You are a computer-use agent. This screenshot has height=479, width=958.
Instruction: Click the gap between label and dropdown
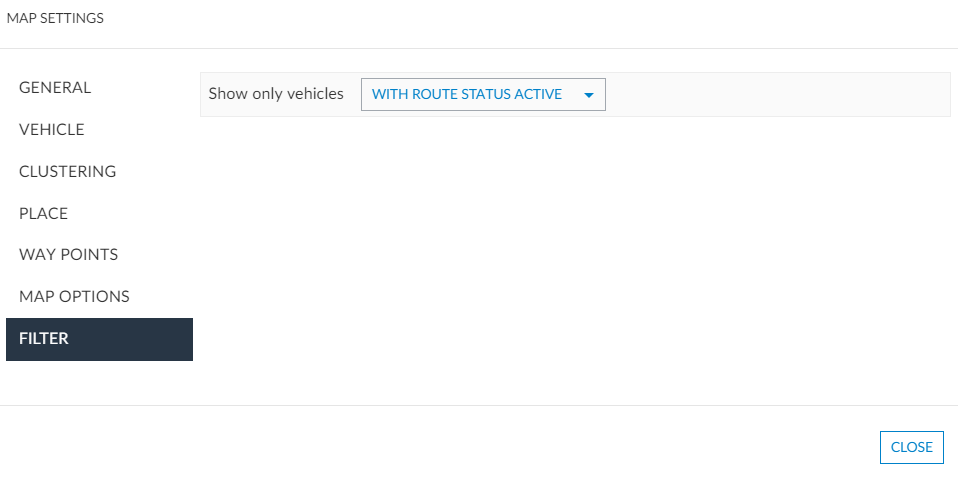point(352,95)
